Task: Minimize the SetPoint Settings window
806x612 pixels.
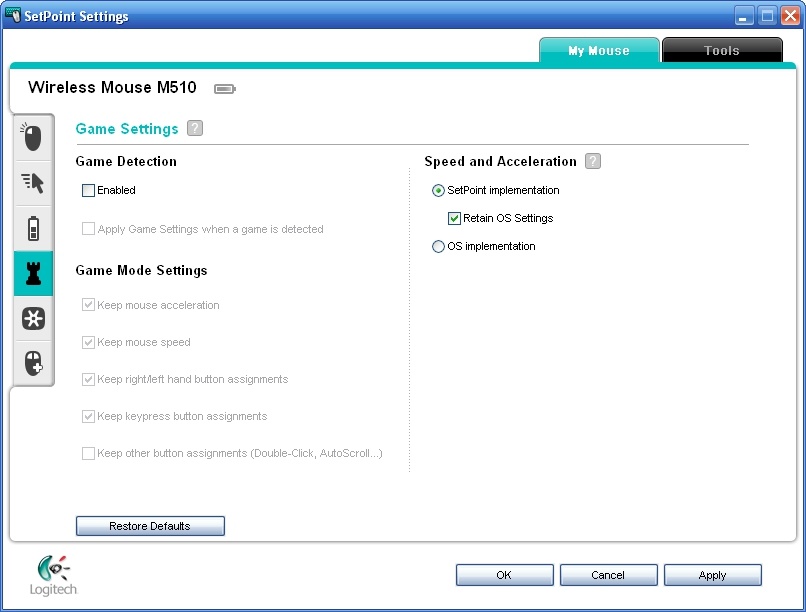Action: pyautogui.click(x=743, y=15)
